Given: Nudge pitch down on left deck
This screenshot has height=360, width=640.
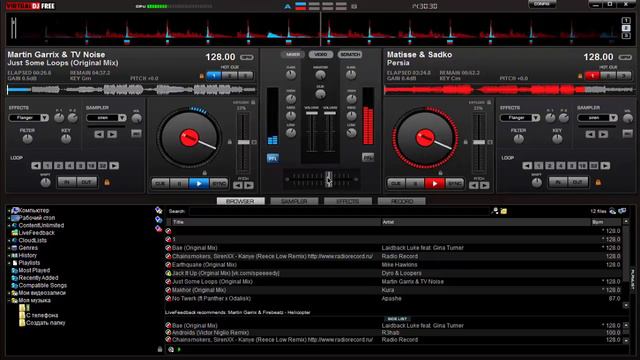Looking at the screenshot, I should click(x=238, y=186).
